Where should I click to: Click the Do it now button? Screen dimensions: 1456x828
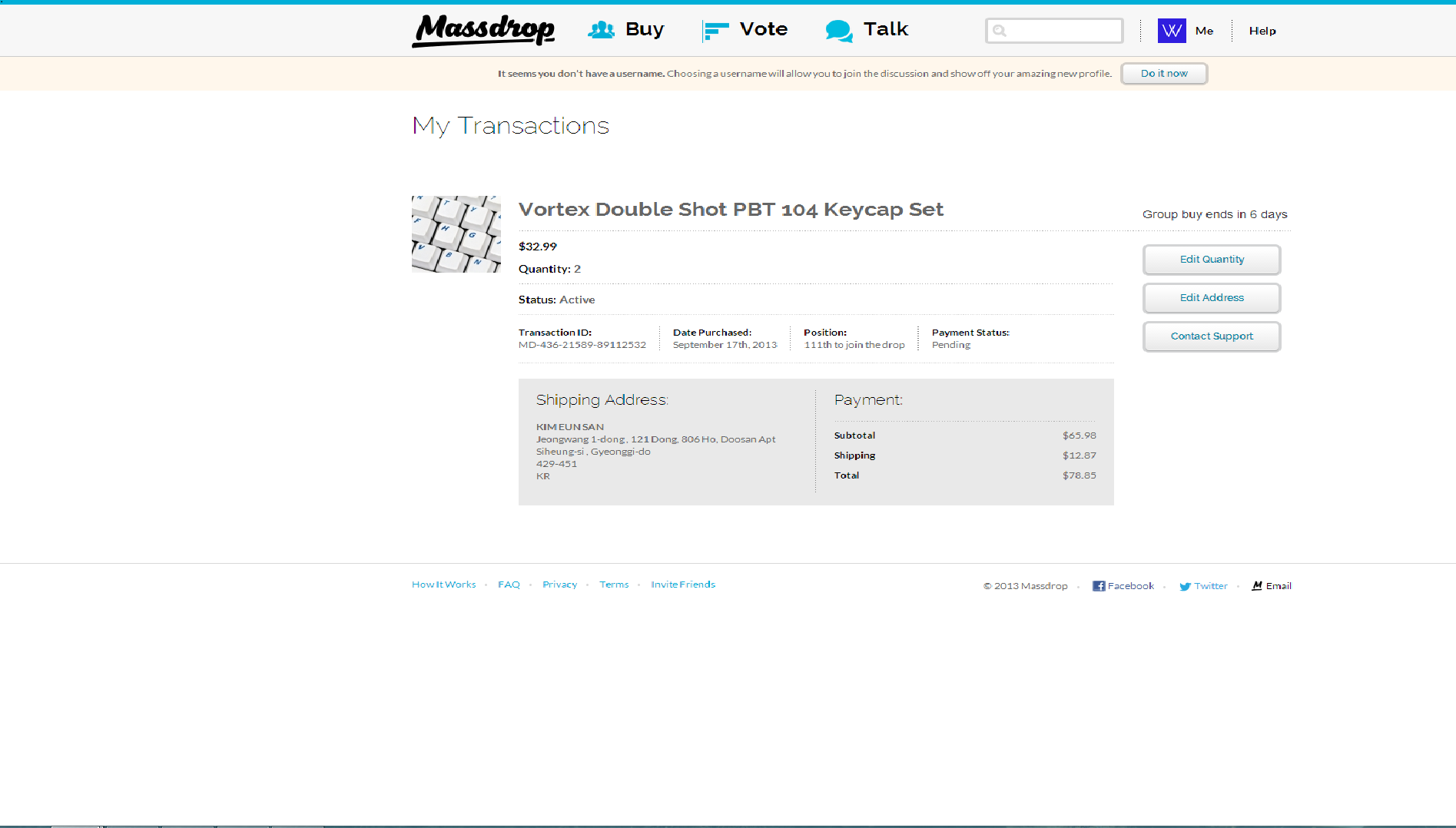tap(1164, 74)
